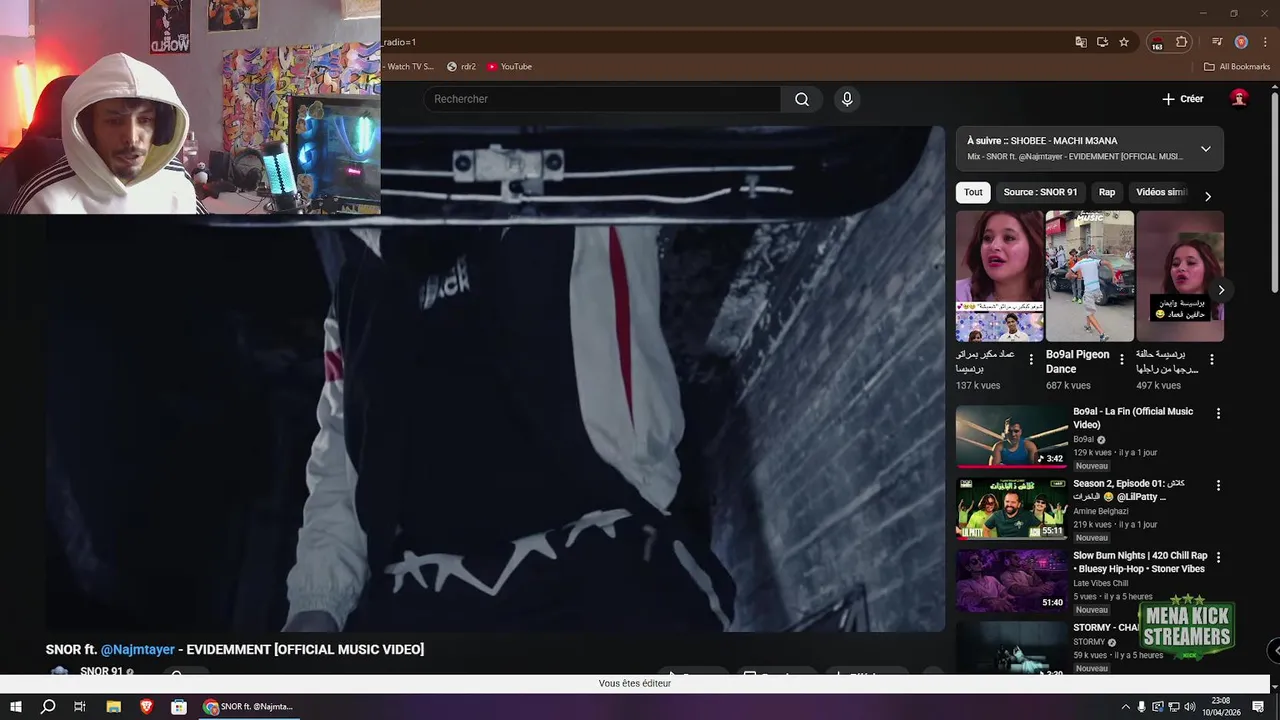Click the Slow Burn Nights video title
The image size is (1280, 720).
(x=1140, y=562)
